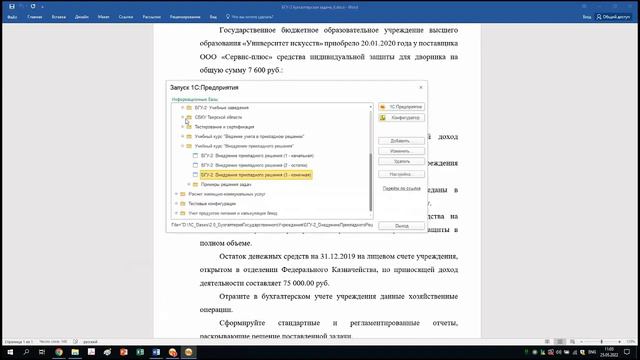The width and height of the screenshot is (640, 360).
Task: Click the Redo icon in Word quick access bar
Action: 33,7
